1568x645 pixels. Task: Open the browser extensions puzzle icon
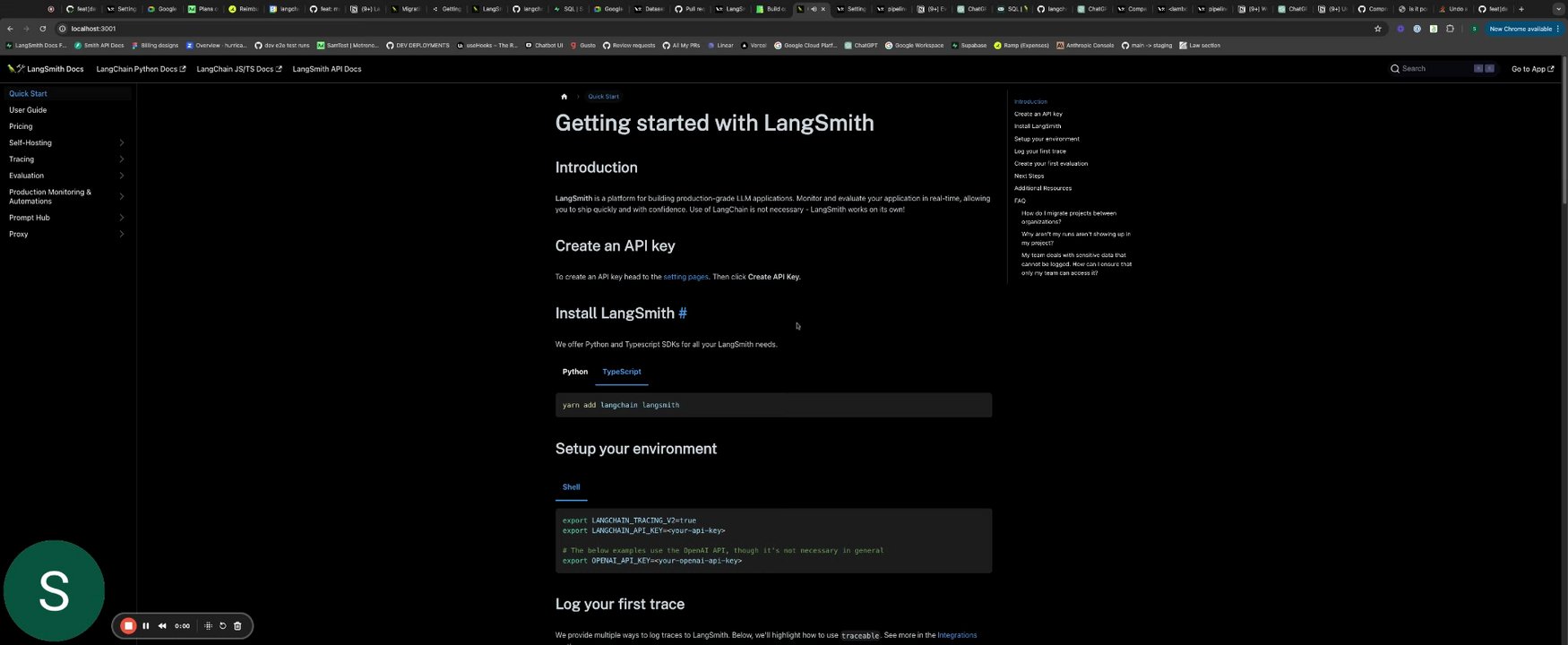point(1450,29)
